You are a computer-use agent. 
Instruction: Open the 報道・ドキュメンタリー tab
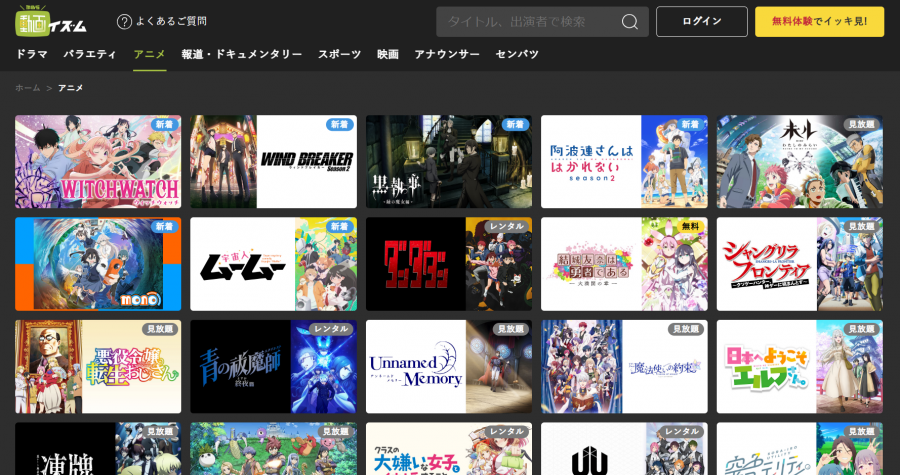[242, 54]
